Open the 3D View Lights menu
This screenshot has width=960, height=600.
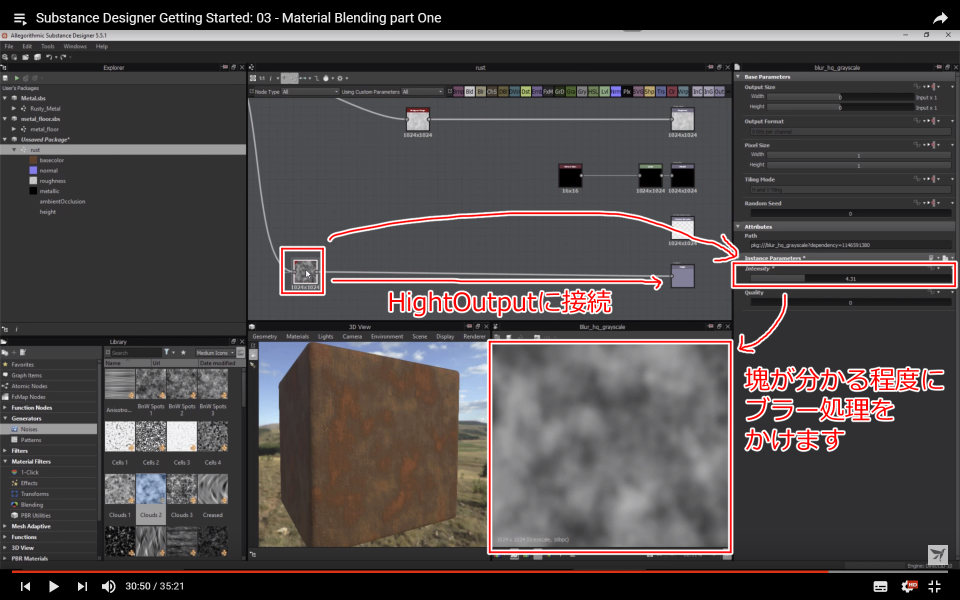point(325,337)
